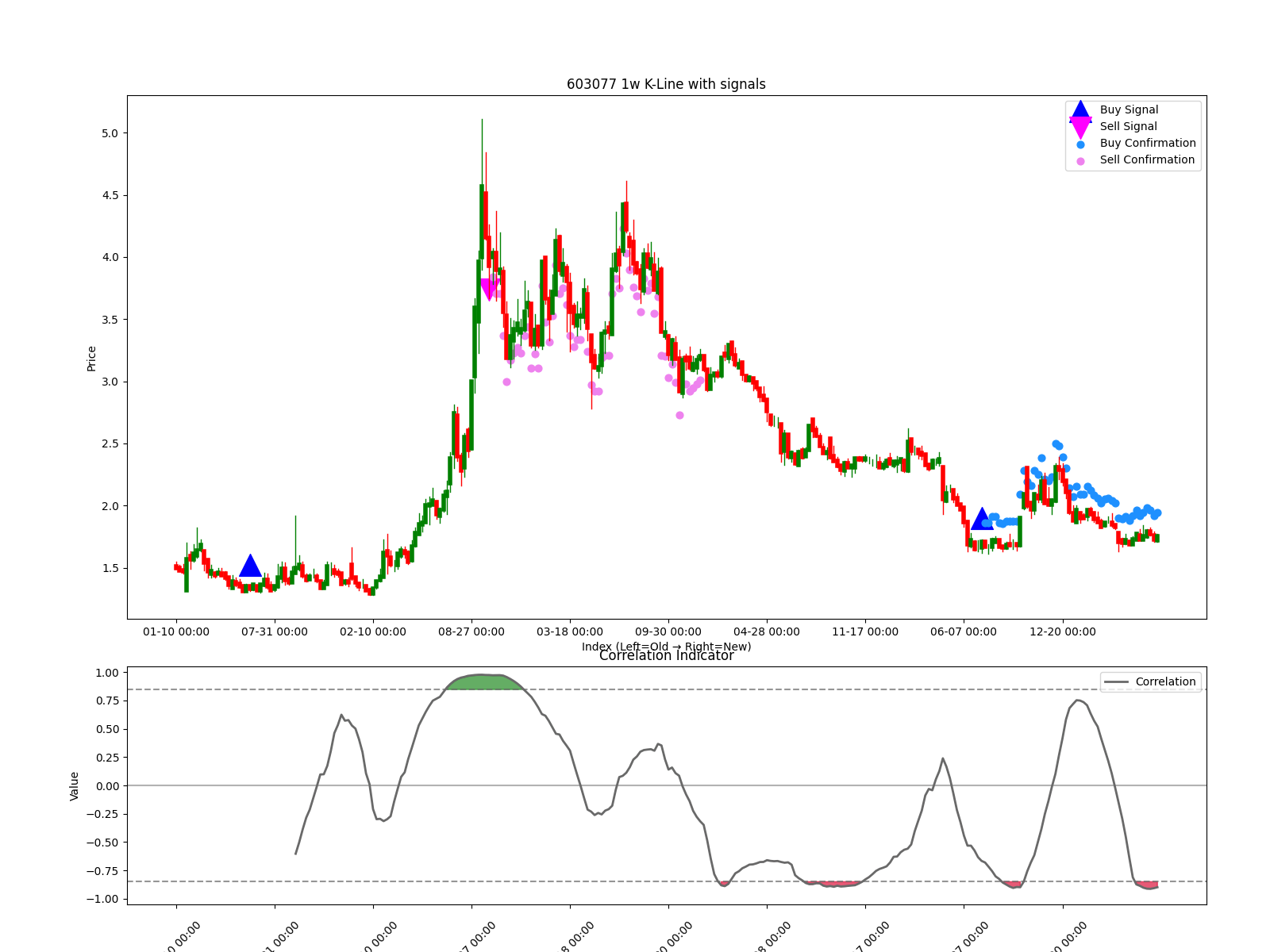Click the 0.25 correlation tick label
This screenshot has width=1270, height=952.
click(106, 758)
